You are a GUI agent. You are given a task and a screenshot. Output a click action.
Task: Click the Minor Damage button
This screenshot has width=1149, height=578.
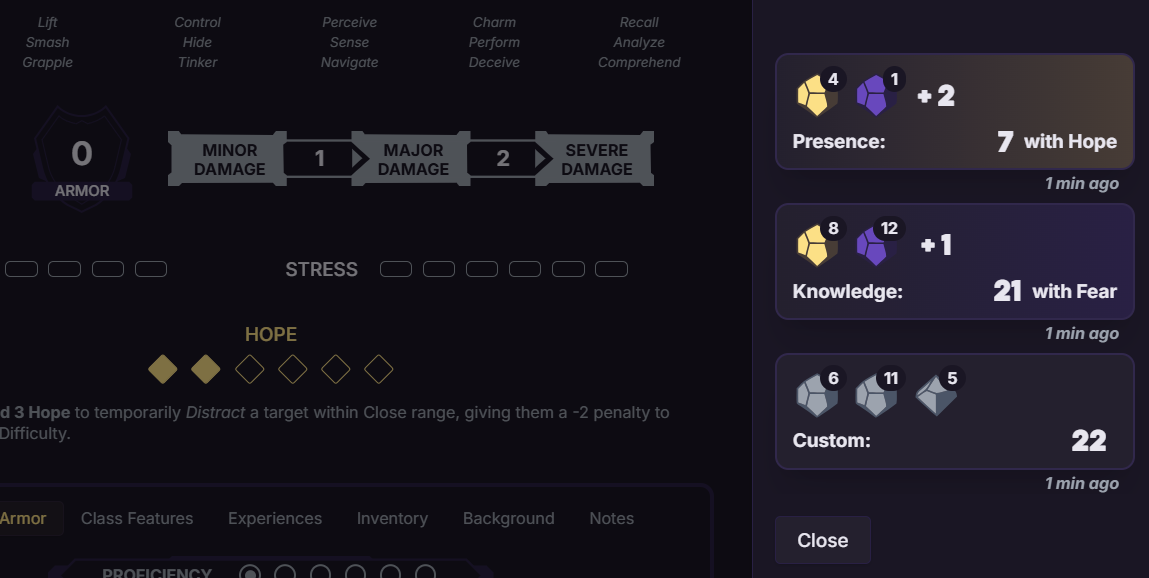click(x=229, y=159)
